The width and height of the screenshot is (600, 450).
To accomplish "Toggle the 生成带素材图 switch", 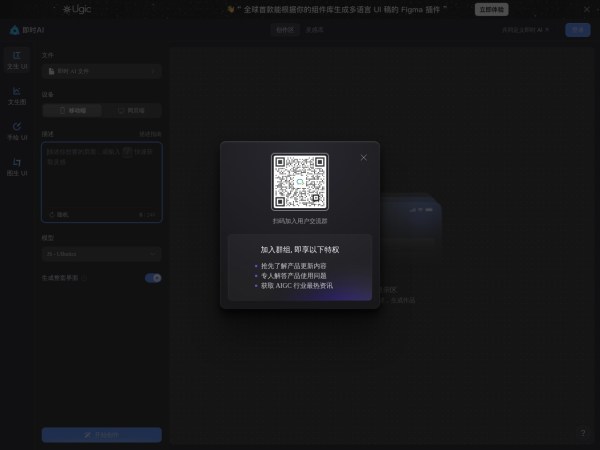I will click(x=153, y=277).
